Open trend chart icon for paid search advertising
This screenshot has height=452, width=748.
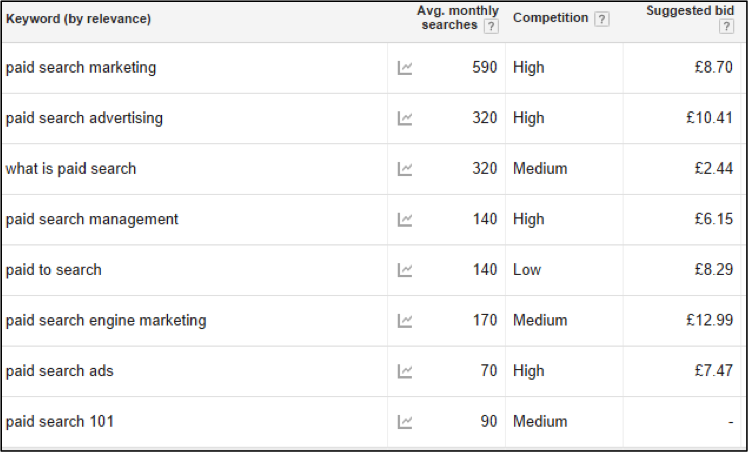405,118
